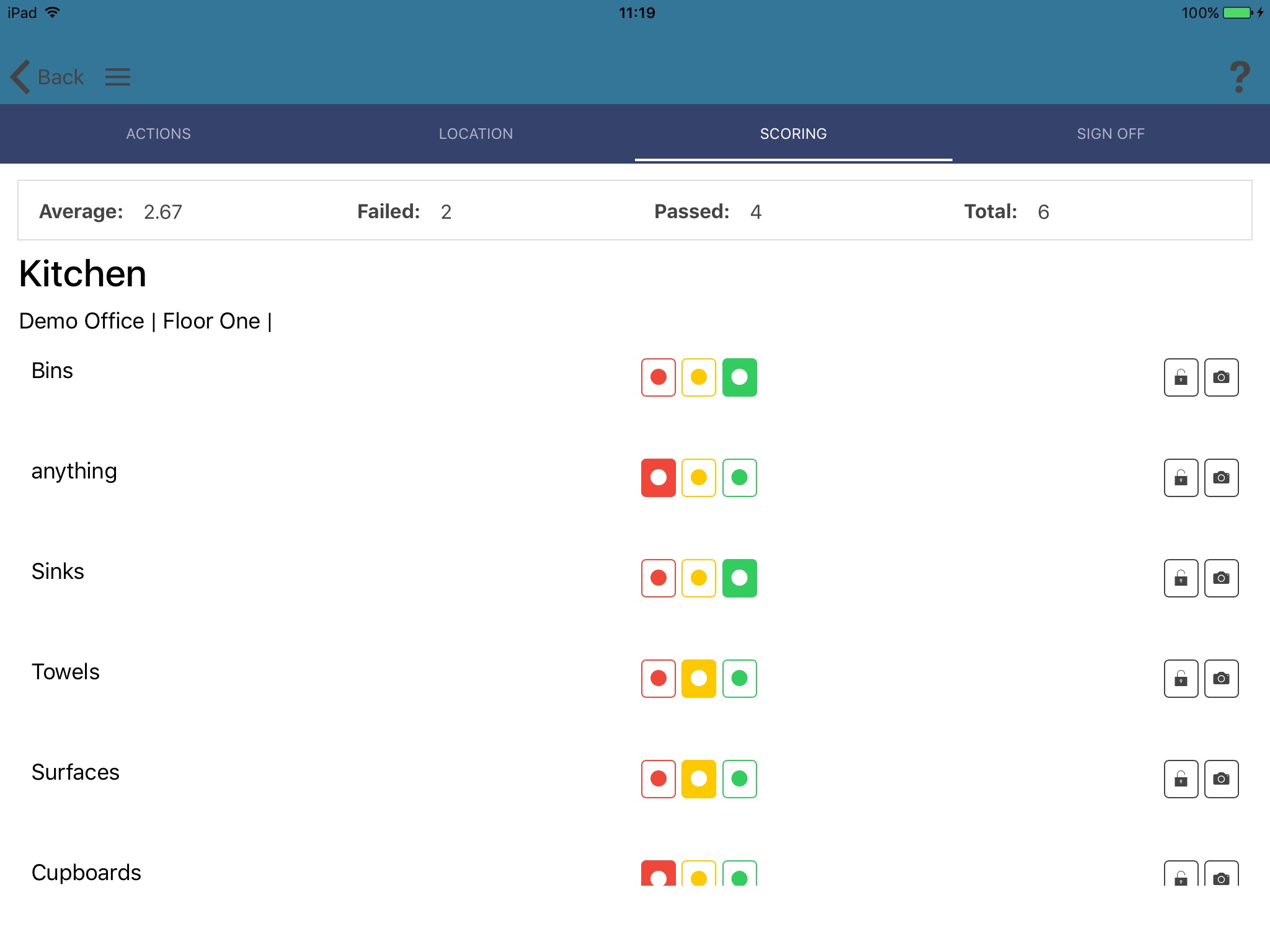The height and width of the screenshot is (952, 1270).
Task: Tap the anything item label
Action: [x=74, y=472]
